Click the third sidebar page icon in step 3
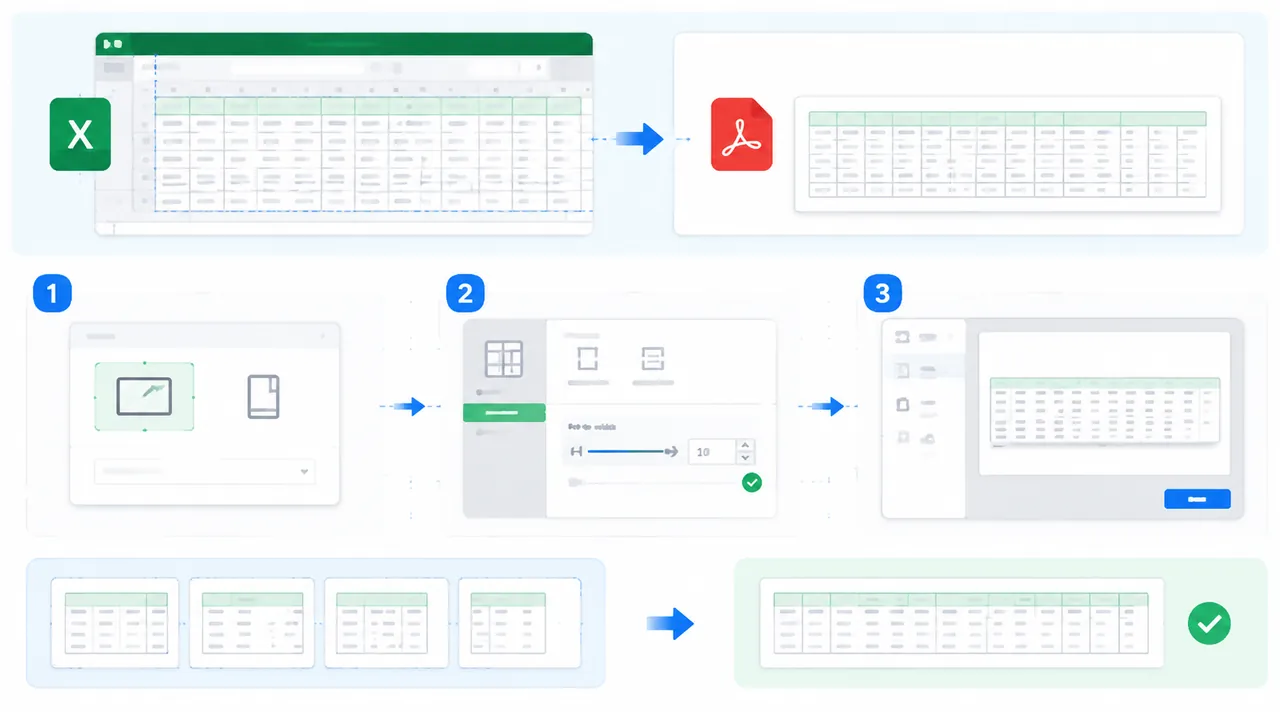1280x712 pixels. pos(903,405)
